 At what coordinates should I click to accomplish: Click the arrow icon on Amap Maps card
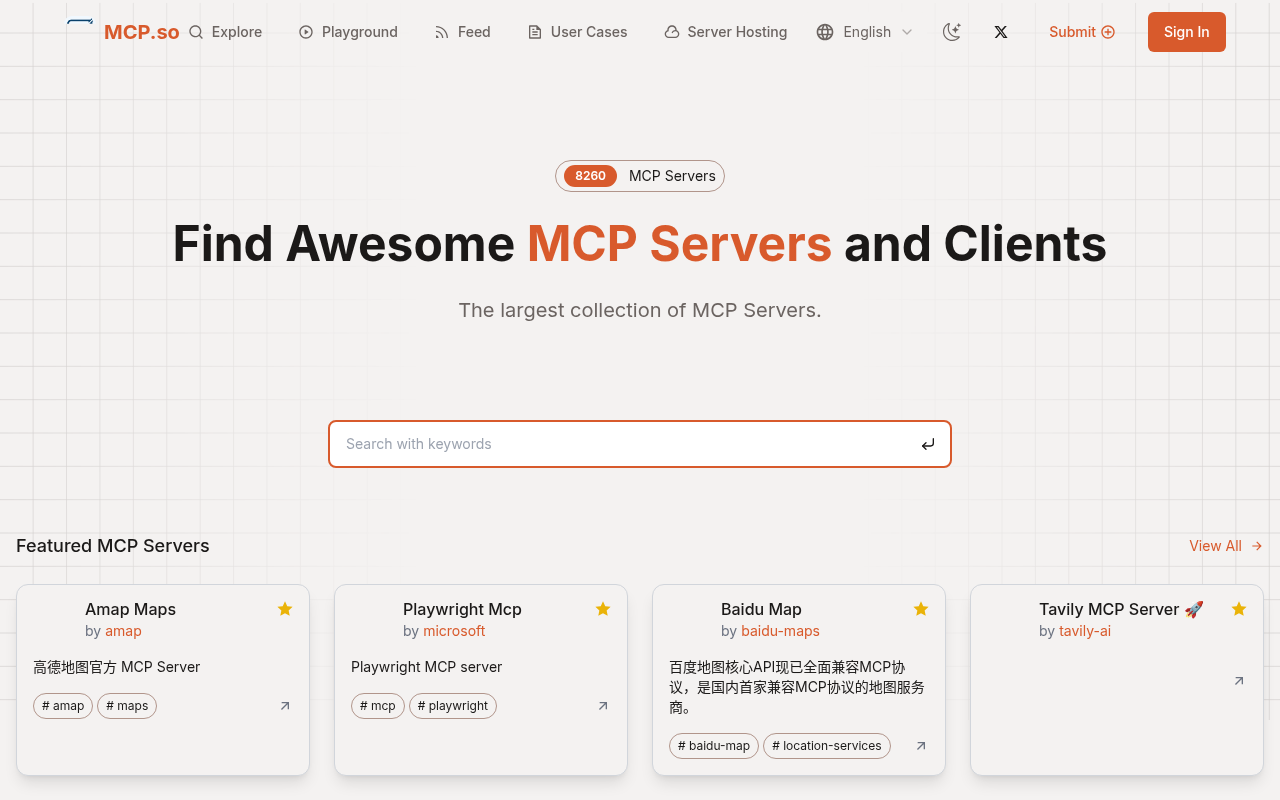point(285,706)
